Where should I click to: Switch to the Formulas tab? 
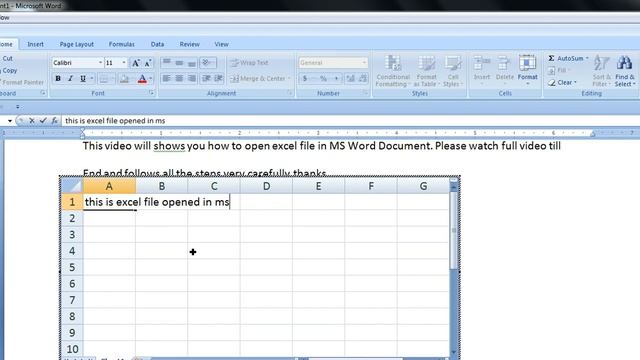[122, 44]
